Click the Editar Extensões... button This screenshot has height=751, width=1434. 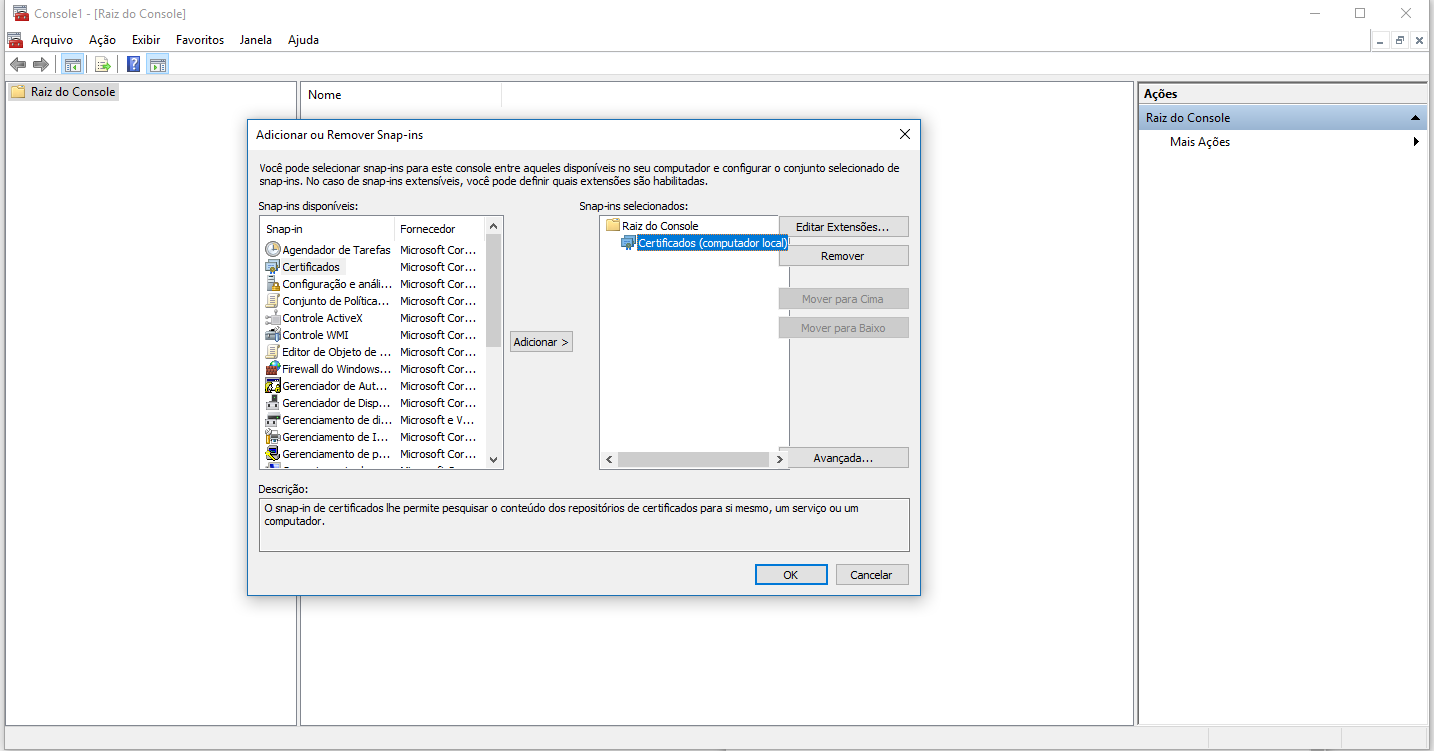click(x=843, y=227)
